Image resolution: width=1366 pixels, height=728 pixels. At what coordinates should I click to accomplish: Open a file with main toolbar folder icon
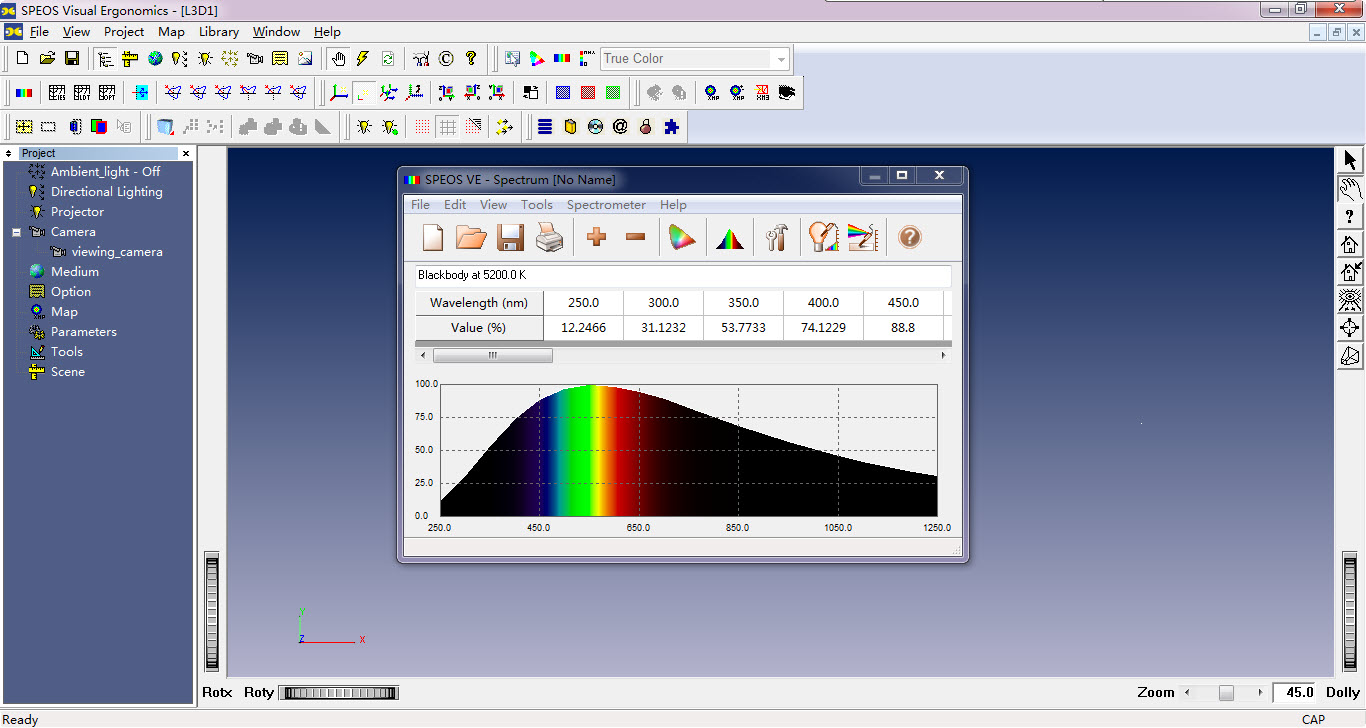(47, 59)
